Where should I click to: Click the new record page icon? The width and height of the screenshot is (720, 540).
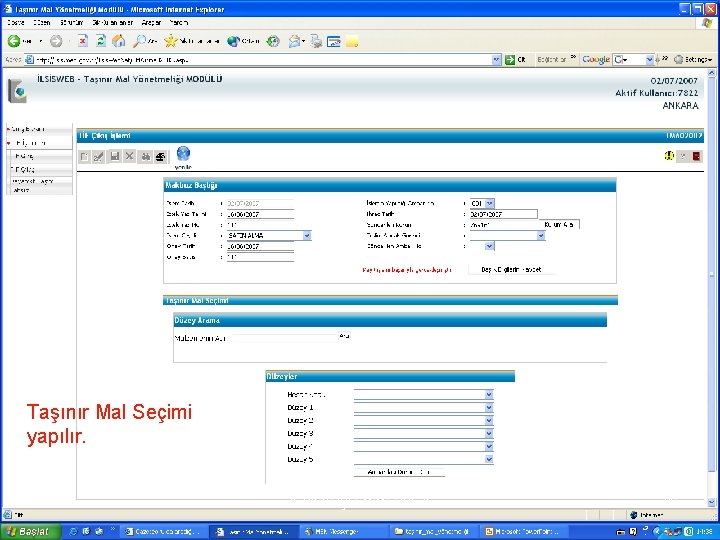coord(84,157)
